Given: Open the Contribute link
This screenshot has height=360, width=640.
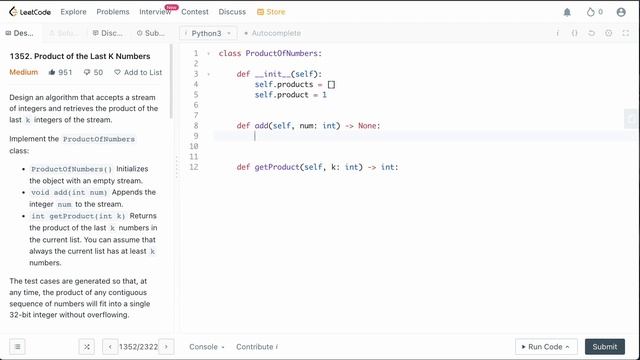Looking at the screenshot, I should coord(257,347).
